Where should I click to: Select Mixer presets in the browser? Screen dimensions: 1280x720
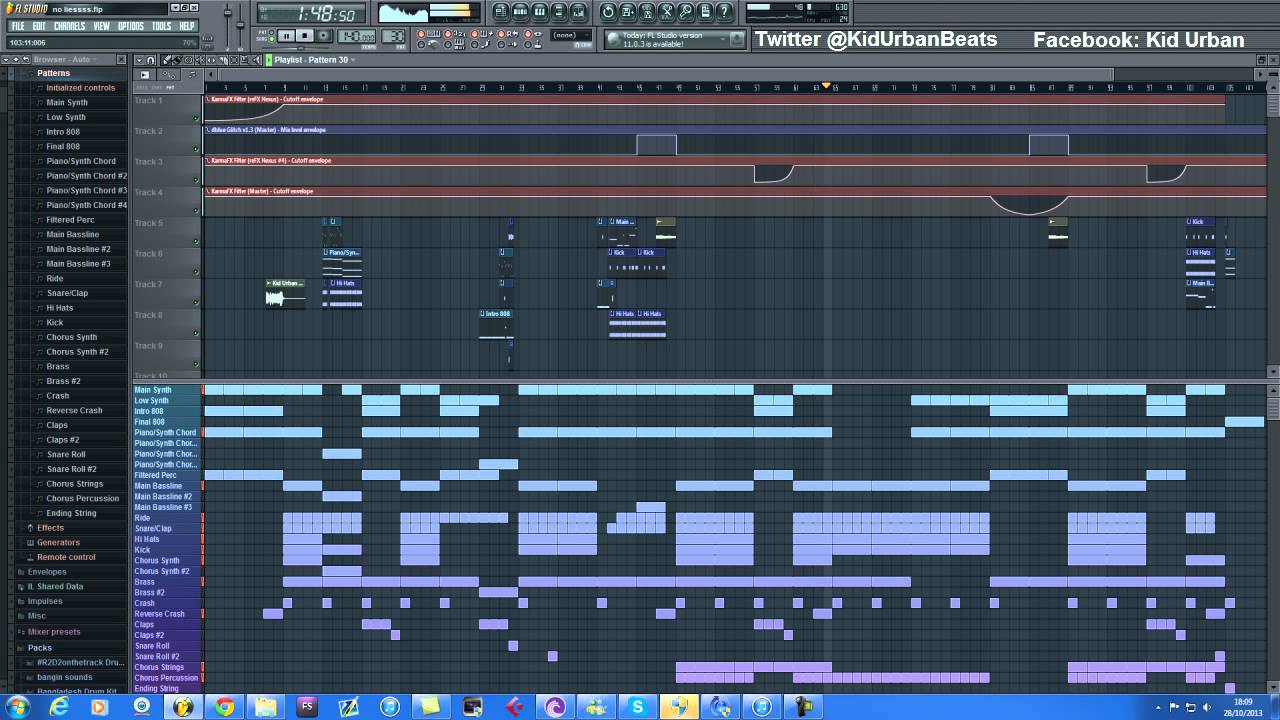pyautogui.click(x=54, y=631)
